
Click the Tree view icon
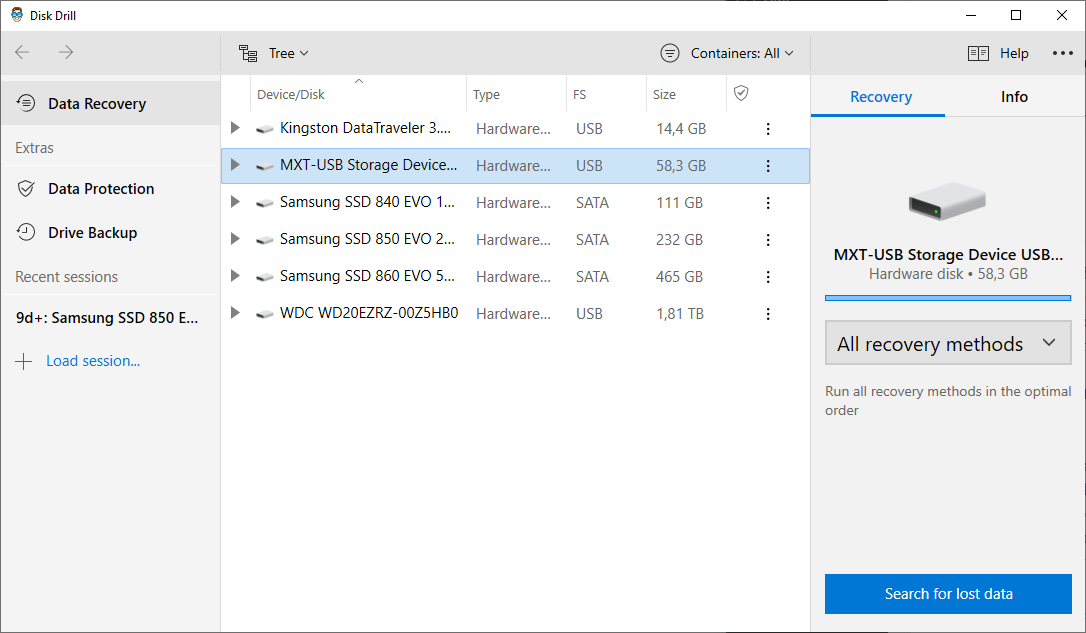(x=248, y=53)
